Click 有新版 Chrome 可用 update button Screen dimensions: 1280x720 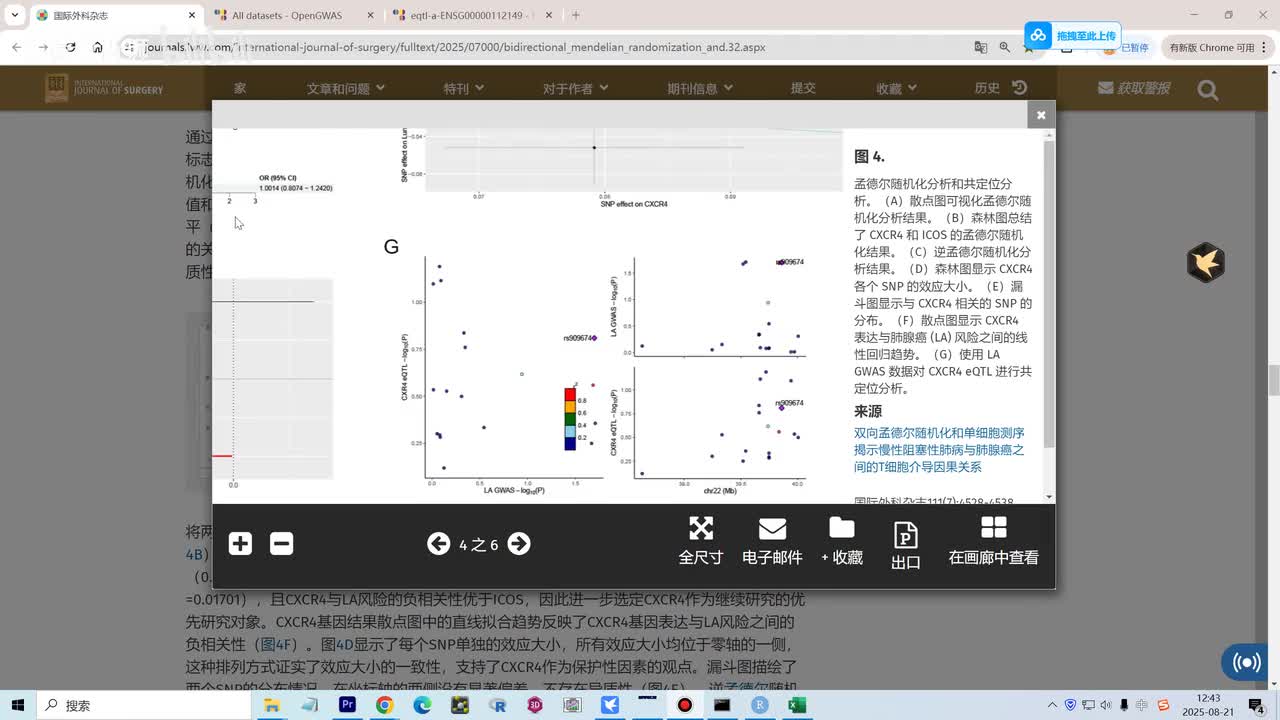(x=1218, y=47)
